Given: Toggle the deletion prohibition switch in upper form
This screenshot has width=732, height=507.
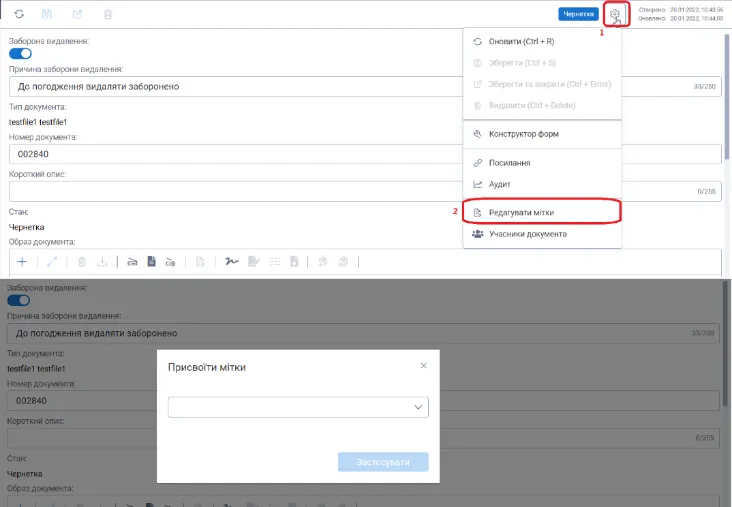Looking at the screenshot, I should click(20, 54).
